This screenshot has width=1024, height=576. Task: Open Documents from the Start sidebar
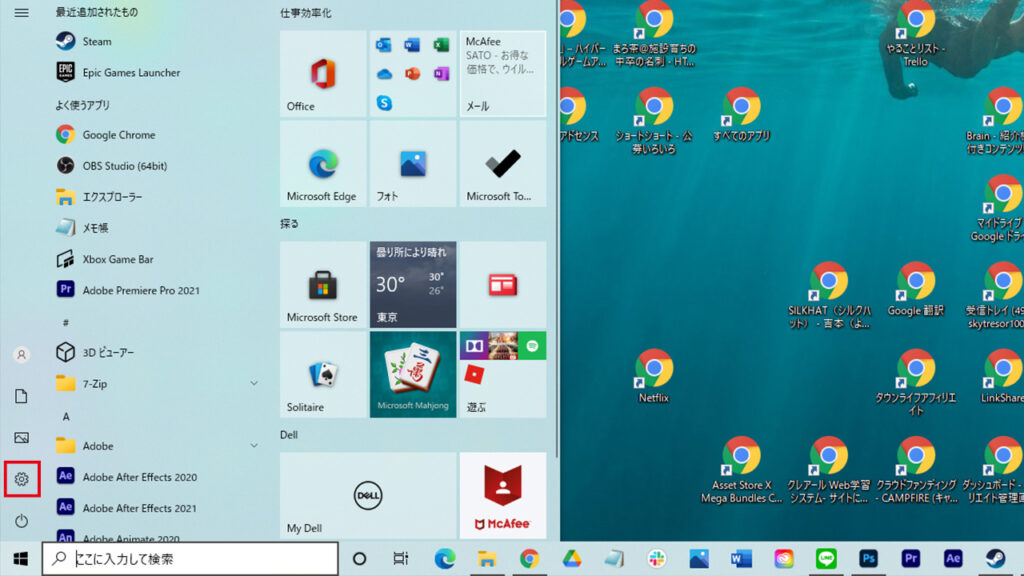(22, 396)
